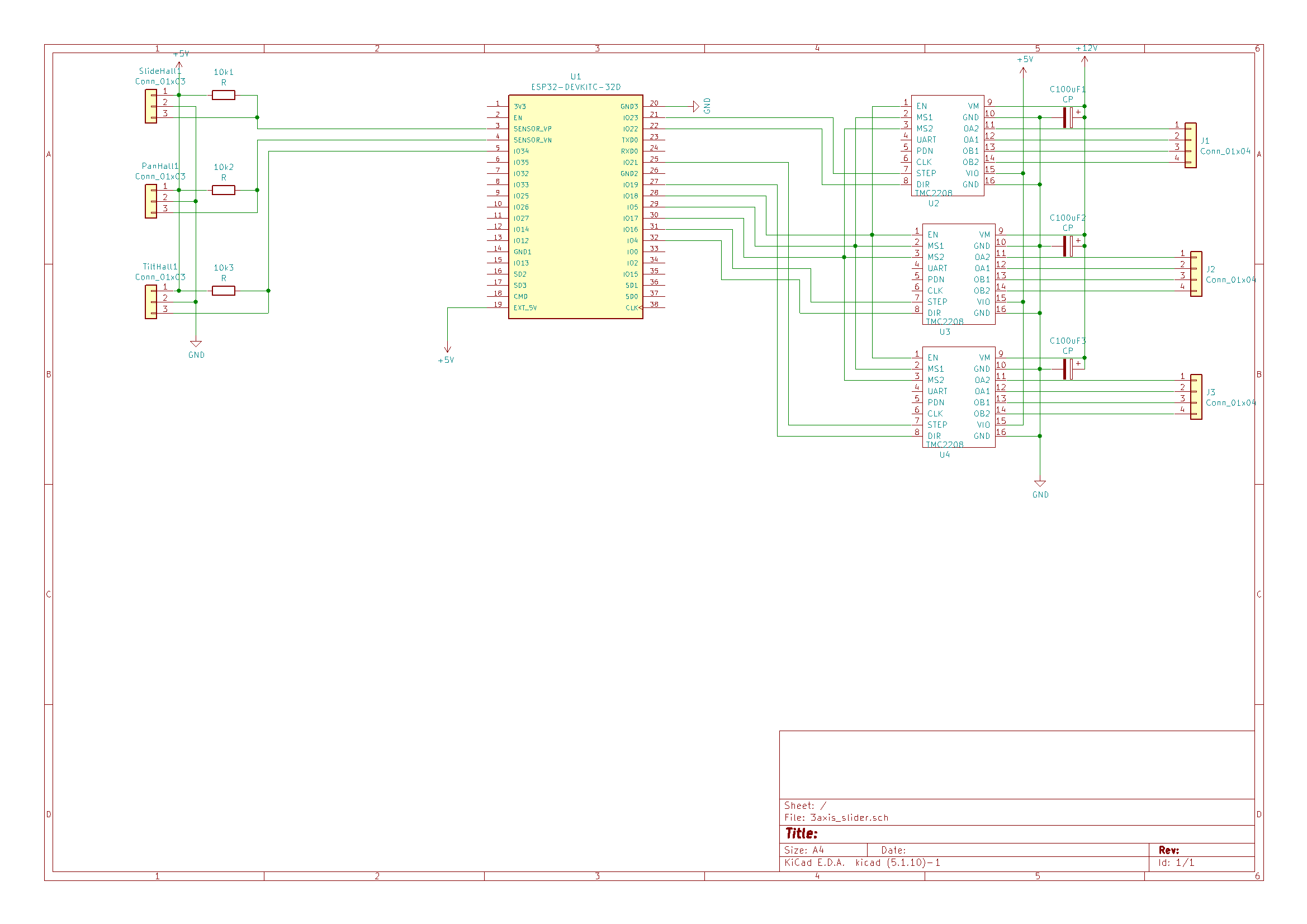Select the 10k3 resistor symbol

point(223,291)
